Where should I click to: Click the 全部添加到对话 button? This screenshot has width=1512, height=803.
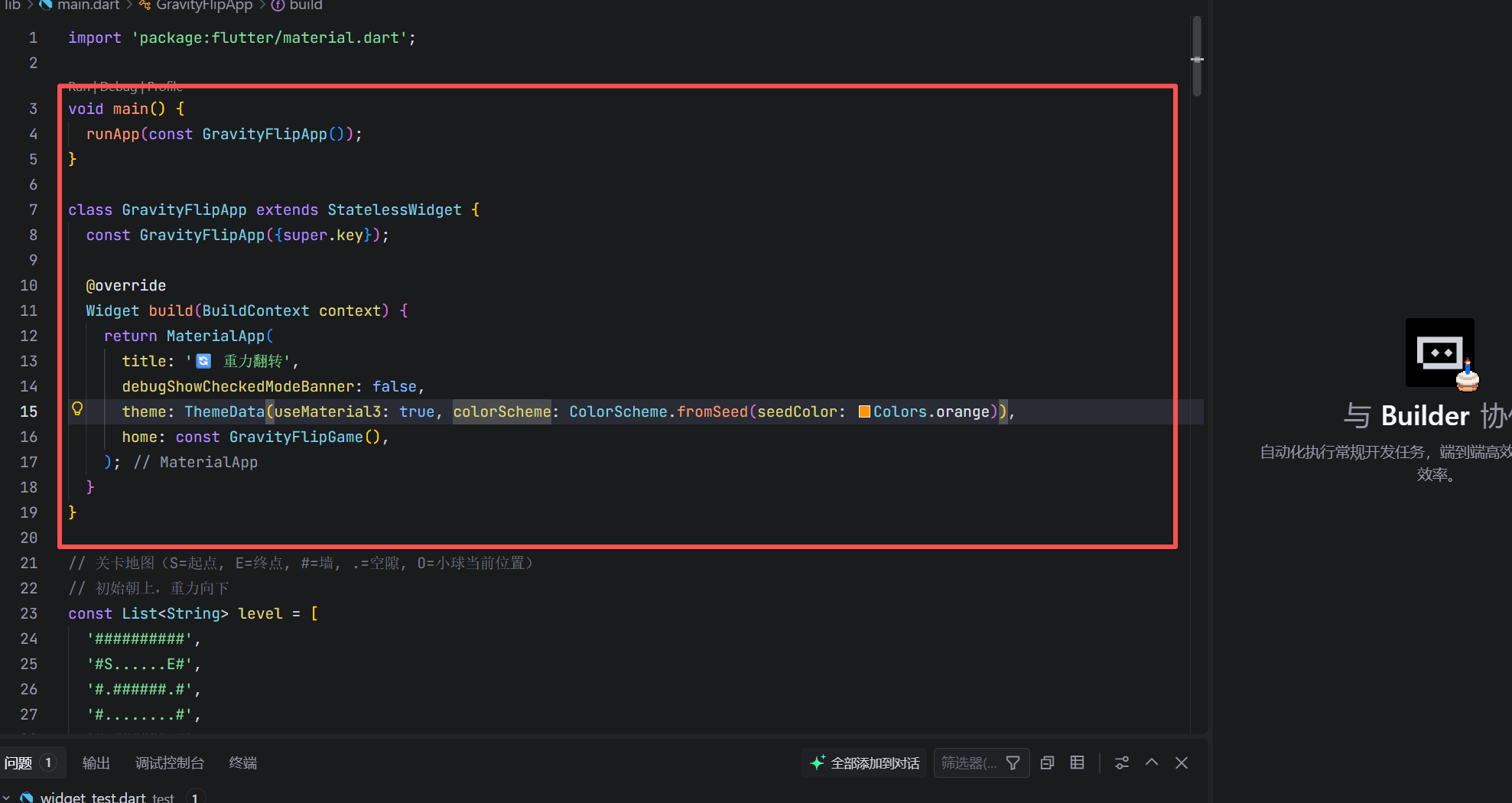[x=865, y=763]
